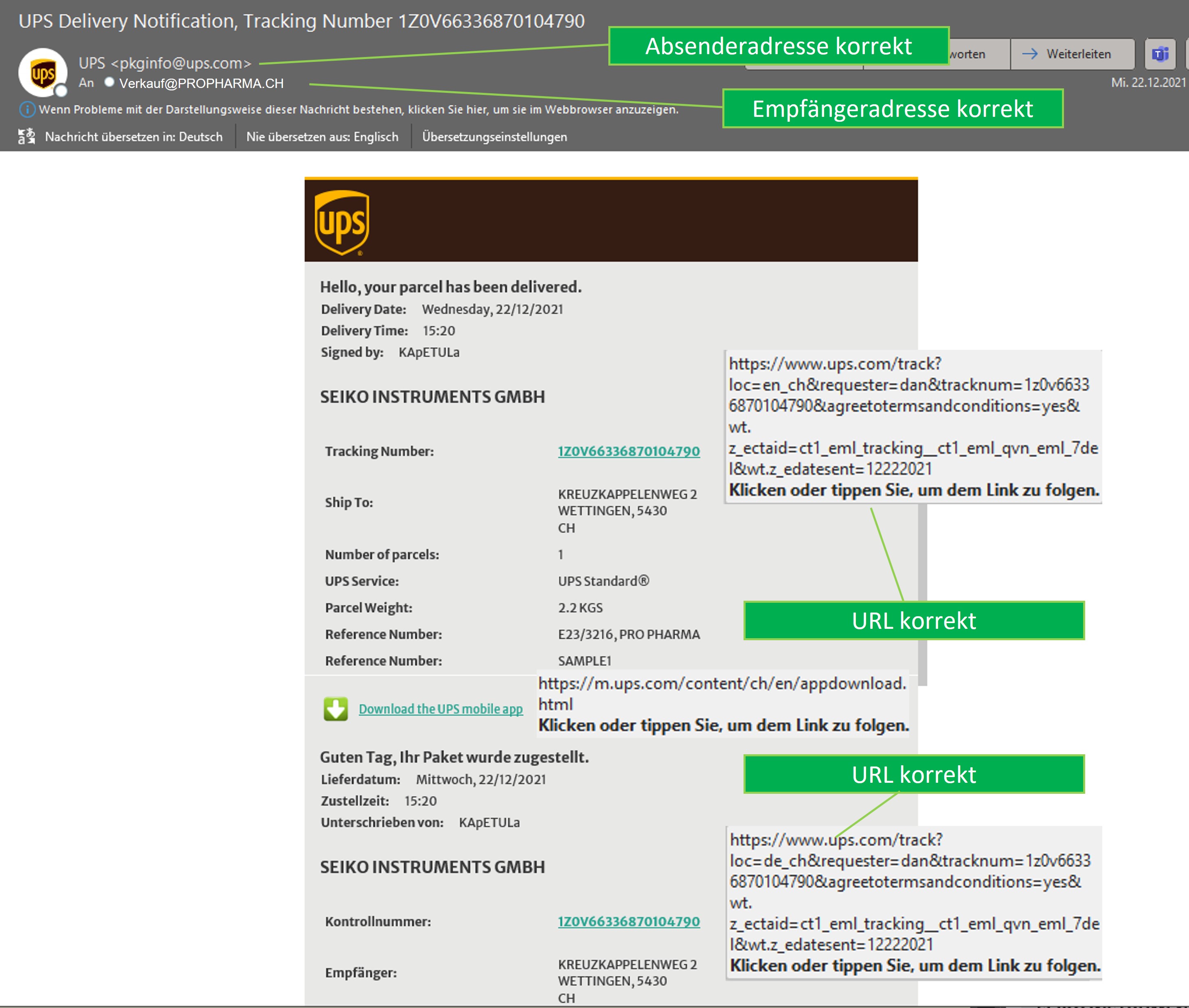Open Übersetzungseinstellungen
1189x1008 pixels.
coord(494,136)
